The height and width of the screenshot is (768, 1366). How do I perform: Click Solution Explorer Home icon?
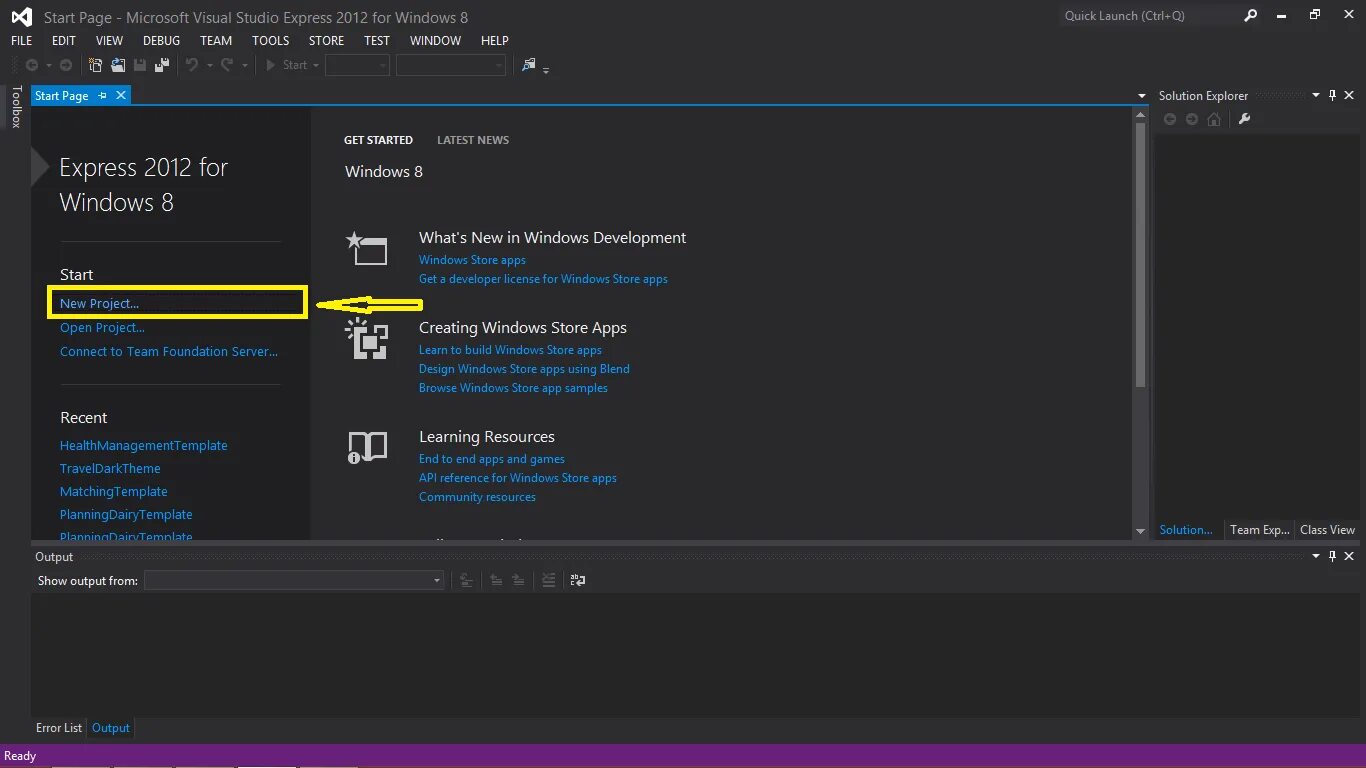[1214, 119]
